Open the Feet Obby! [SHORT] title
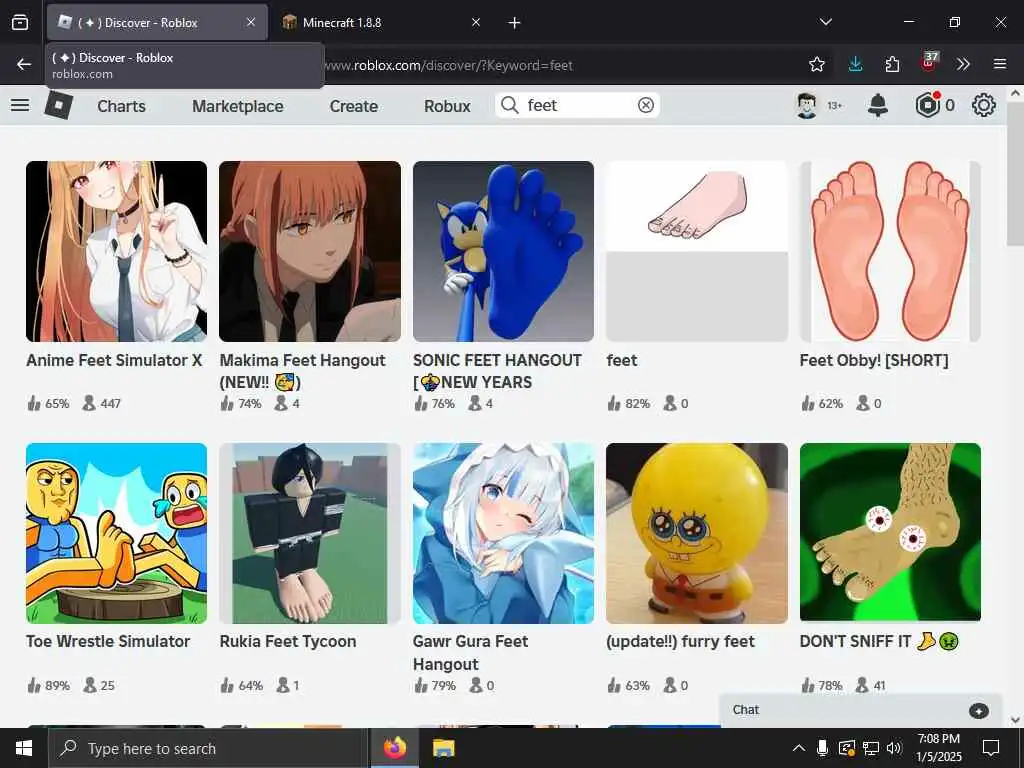Image resolution: width=1024 pixels, height=768 pixels. (x=874, y=360)
